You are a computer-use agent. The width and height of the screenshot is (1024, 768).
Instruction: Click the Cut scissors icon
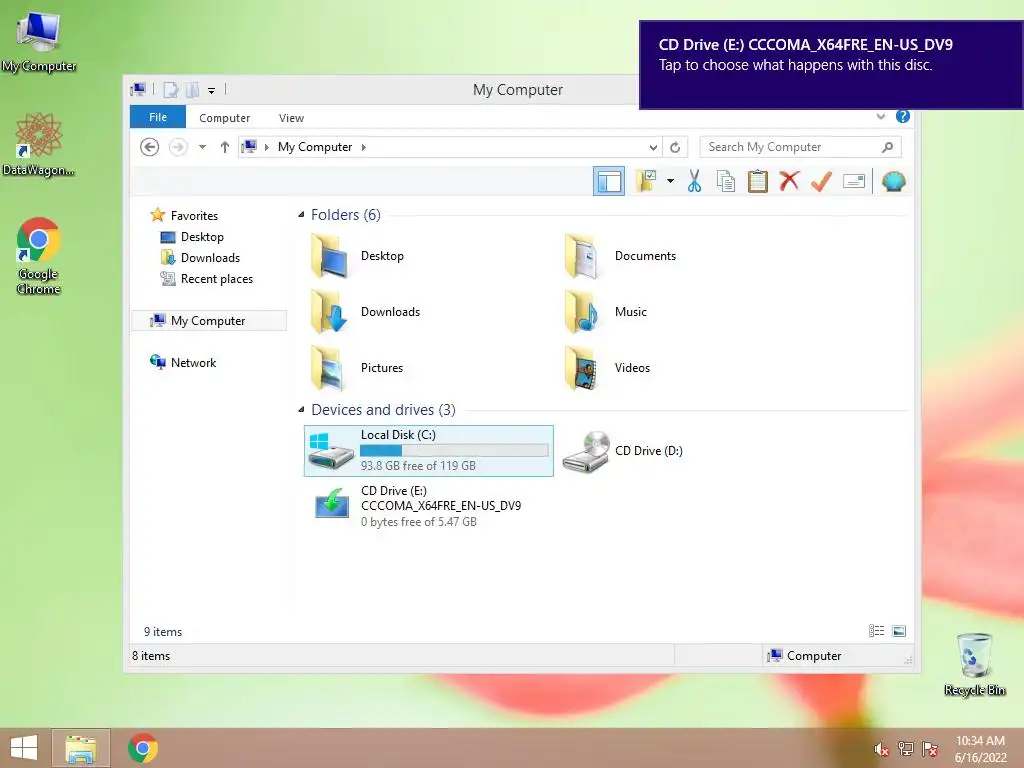click(694, 181)
